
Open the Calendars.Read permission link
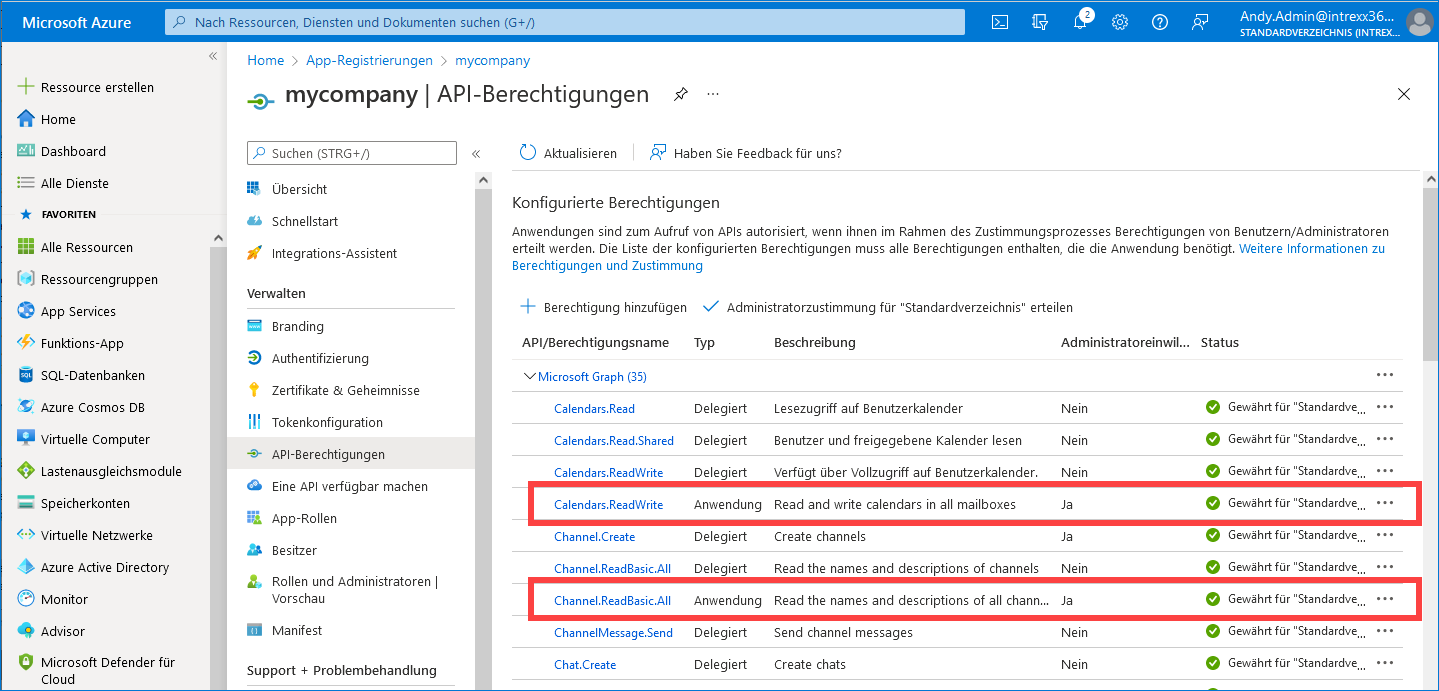pyautogui.click(x=594, y=408)
